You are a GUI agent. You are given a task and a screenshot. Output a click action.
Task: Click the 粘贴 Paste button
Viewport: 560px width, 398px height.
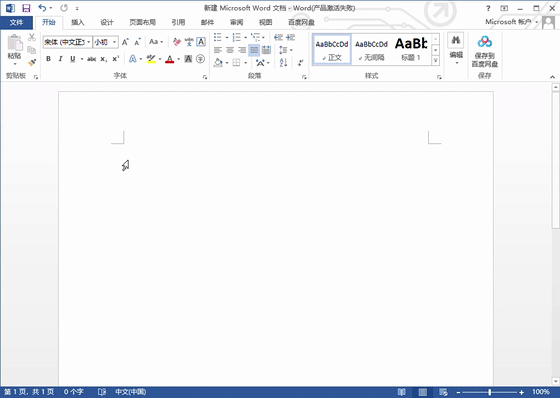click(15, 50)
